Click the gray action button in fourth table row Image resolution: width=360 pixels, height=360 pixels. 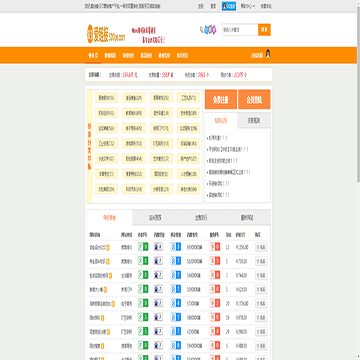tap(261, 289)
